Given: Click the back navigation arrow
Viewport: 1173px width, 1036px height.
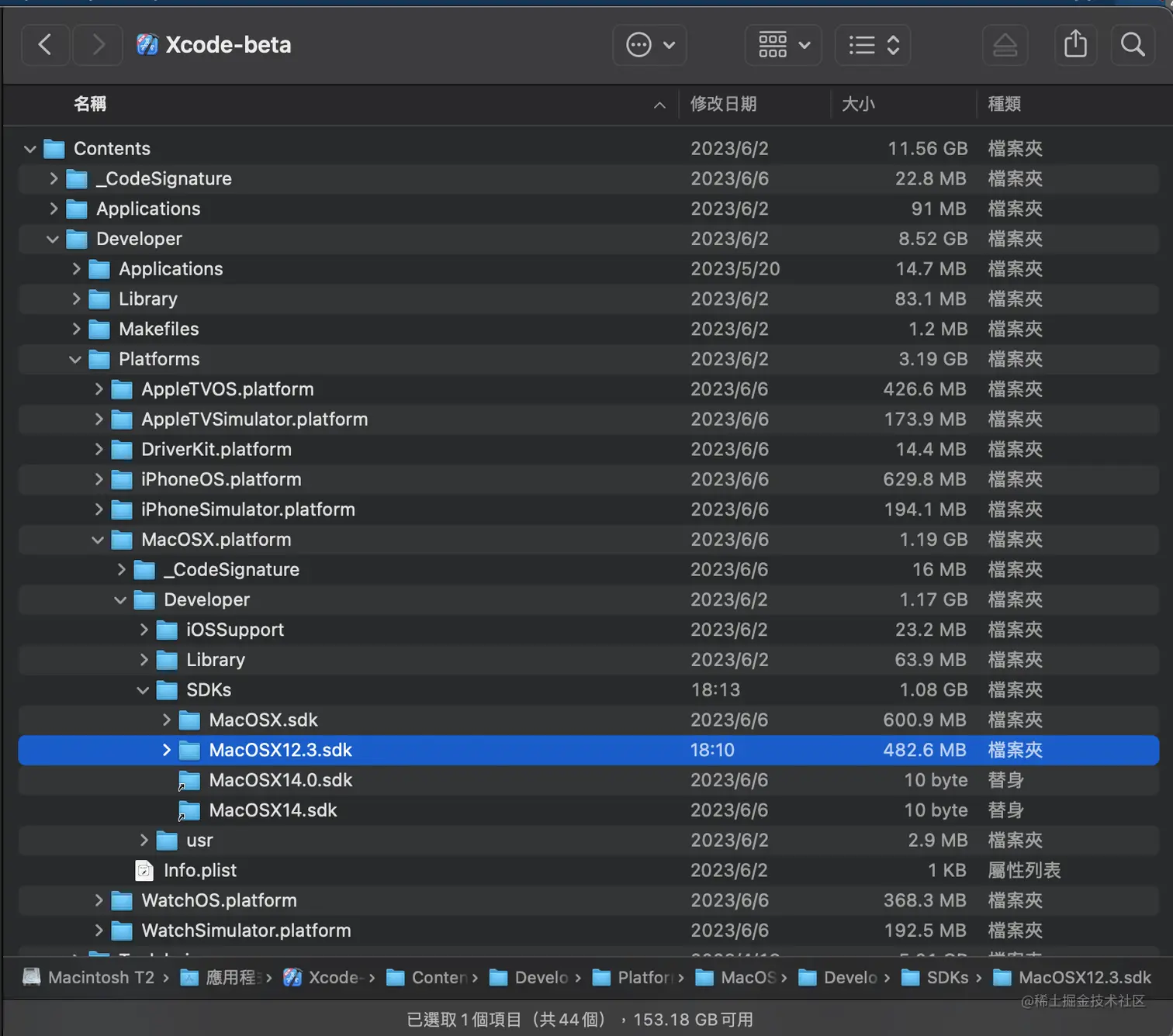Looking at the screenshot, I should click(x=44, y=44).
